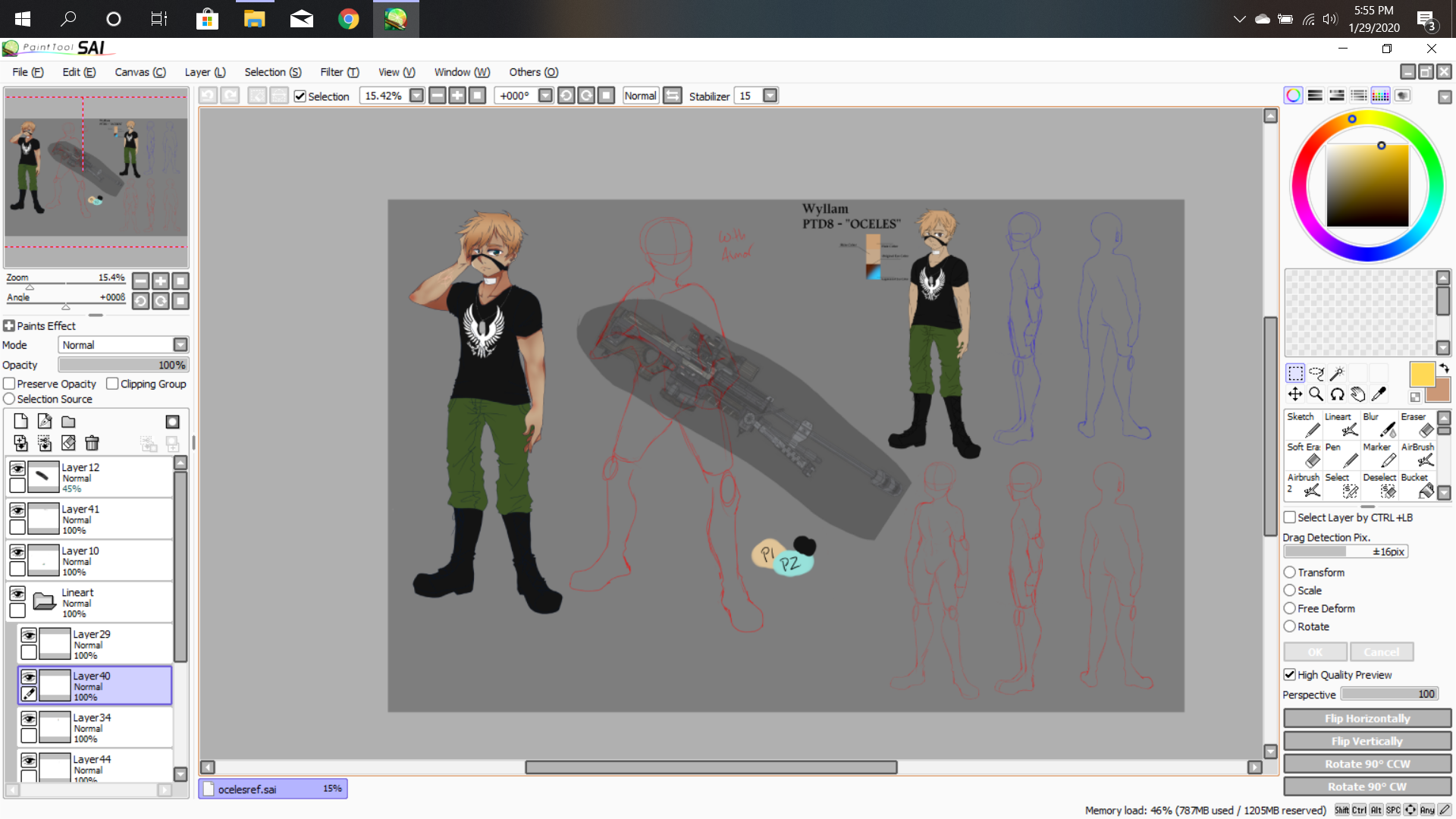Open the zoom percentage dropdown
Screen dimensions: 1456x819
[x=416, y=96]
